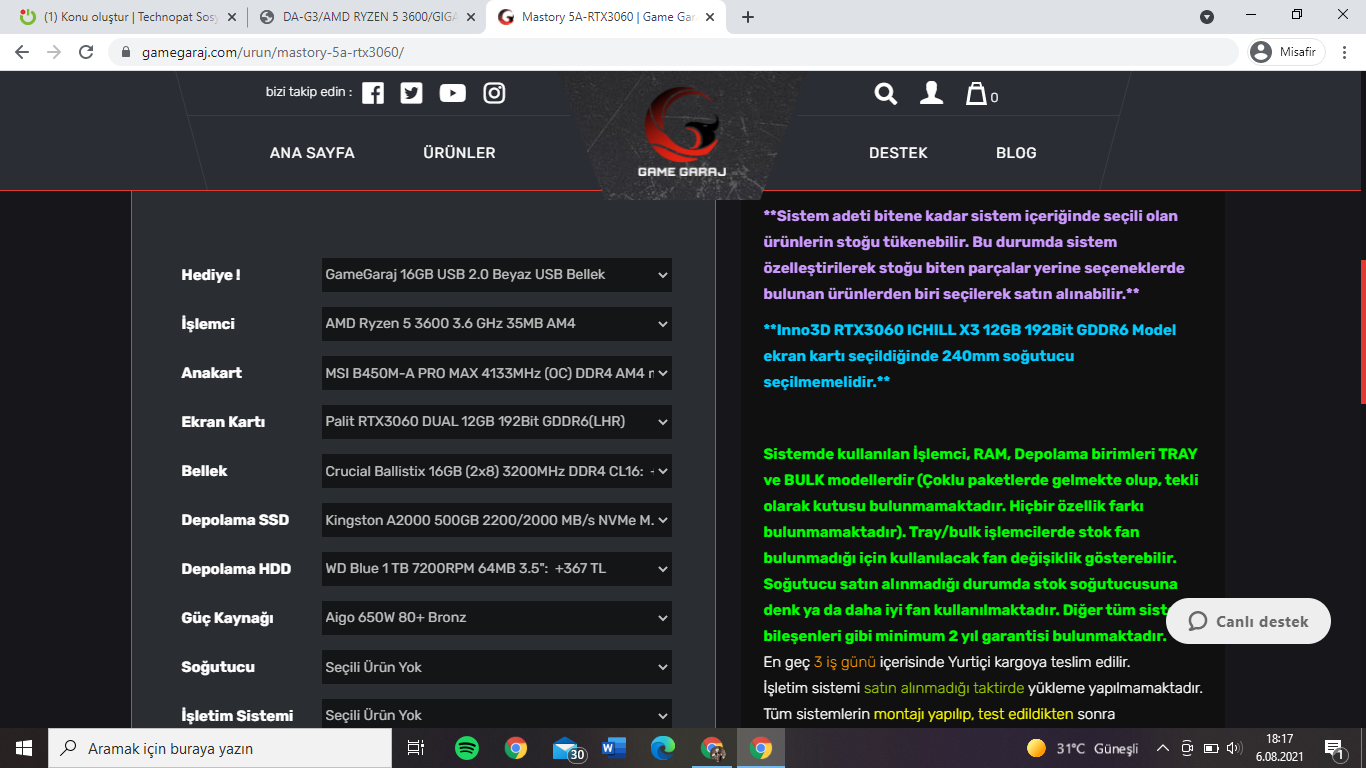
Task: Open the Ekran Kartı dropdown
Action: [496, 422]
